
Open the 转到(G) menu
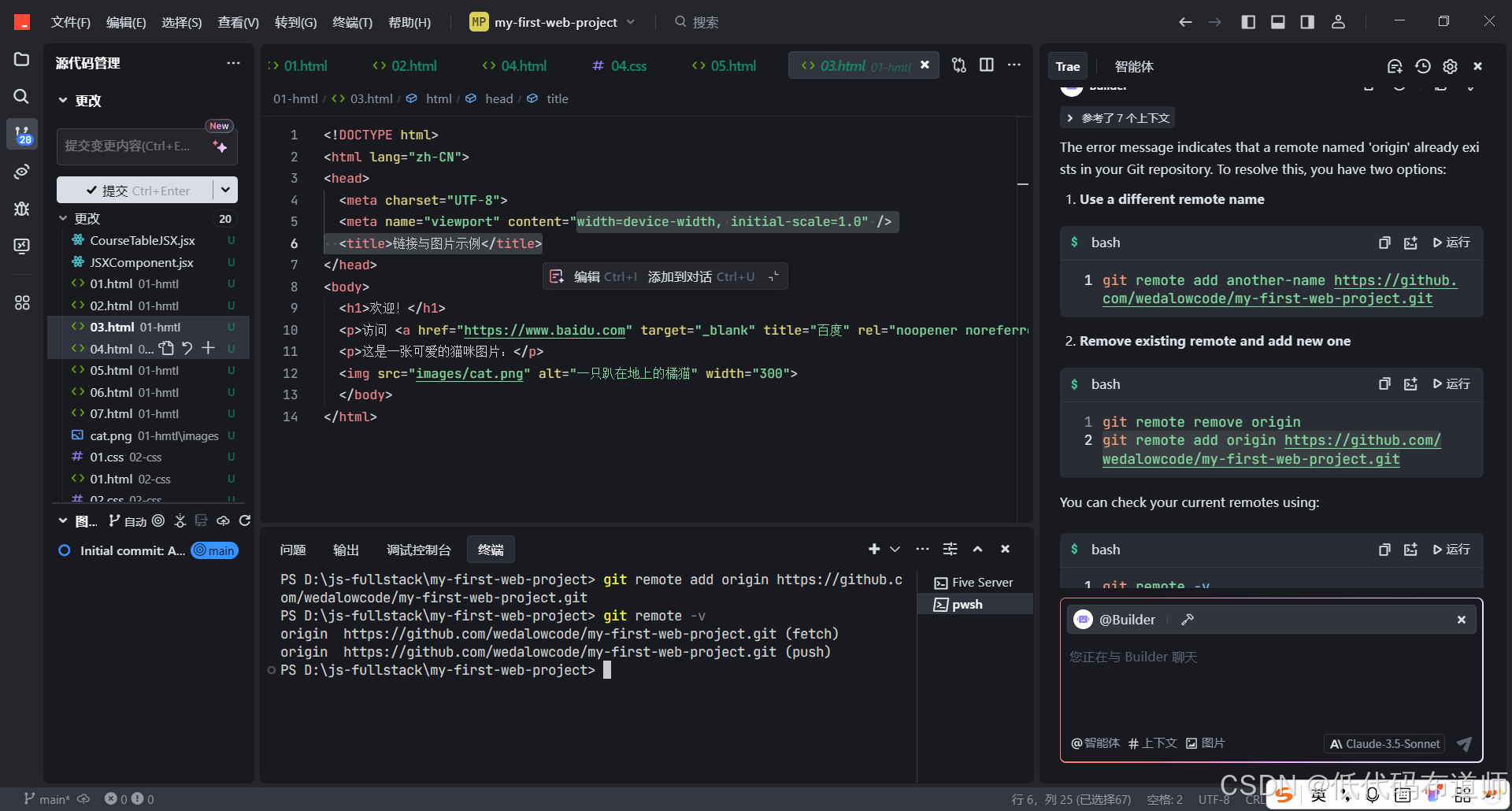point(295,22)
